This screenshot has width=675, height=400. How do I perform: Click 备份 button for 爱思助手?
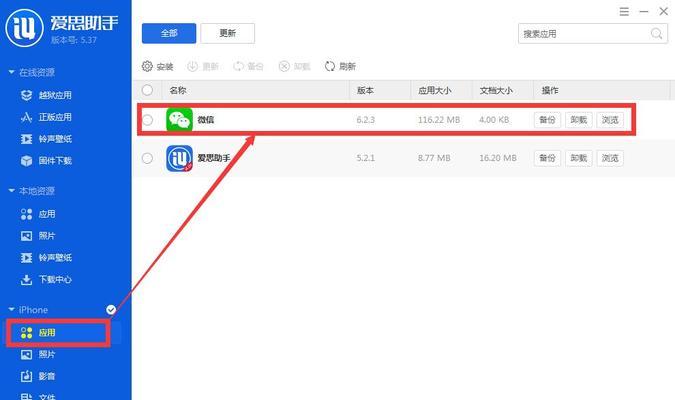547,158
